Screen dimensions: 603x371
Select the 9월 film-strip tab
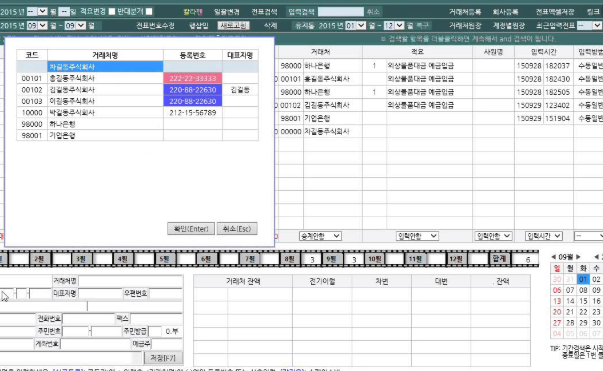click(x=331, y=259)
